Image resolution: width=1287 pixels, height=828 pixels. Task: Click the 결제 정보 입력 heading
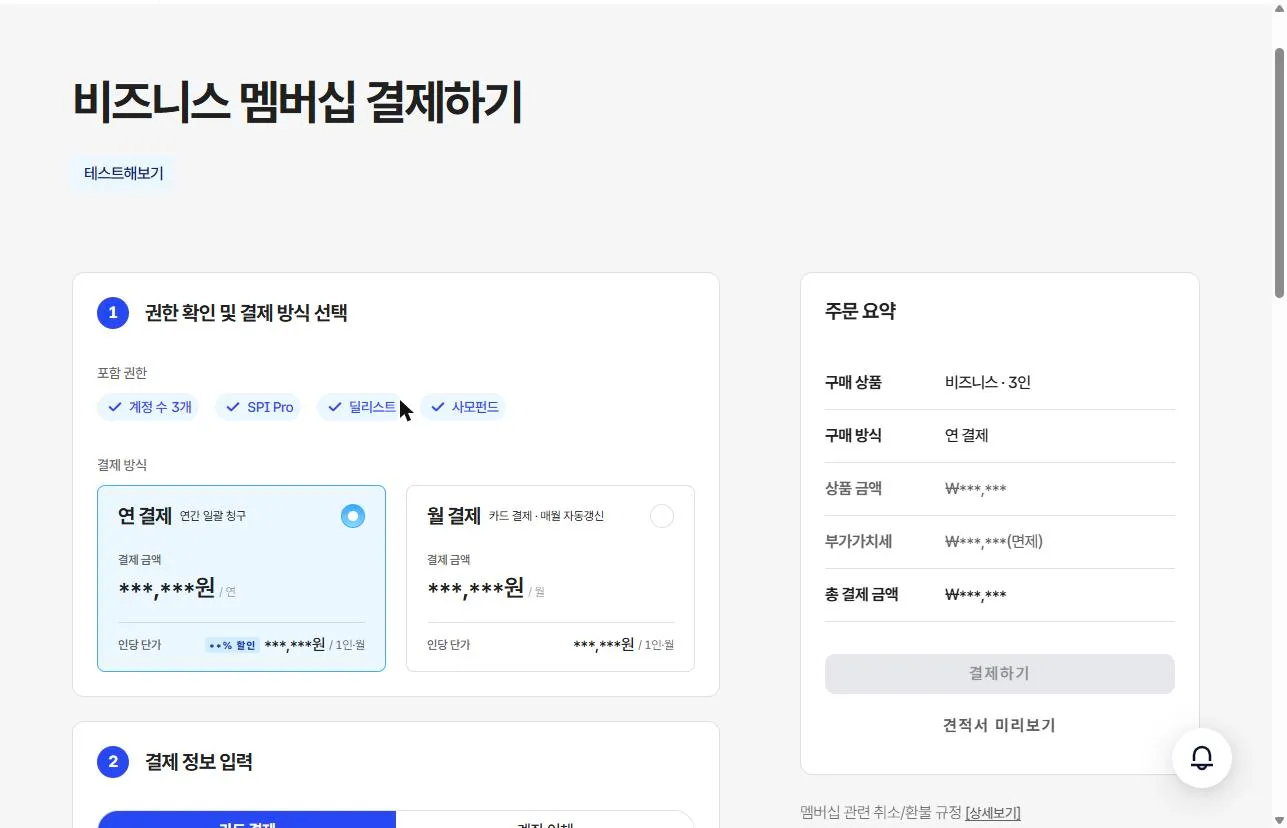(198, 762)
